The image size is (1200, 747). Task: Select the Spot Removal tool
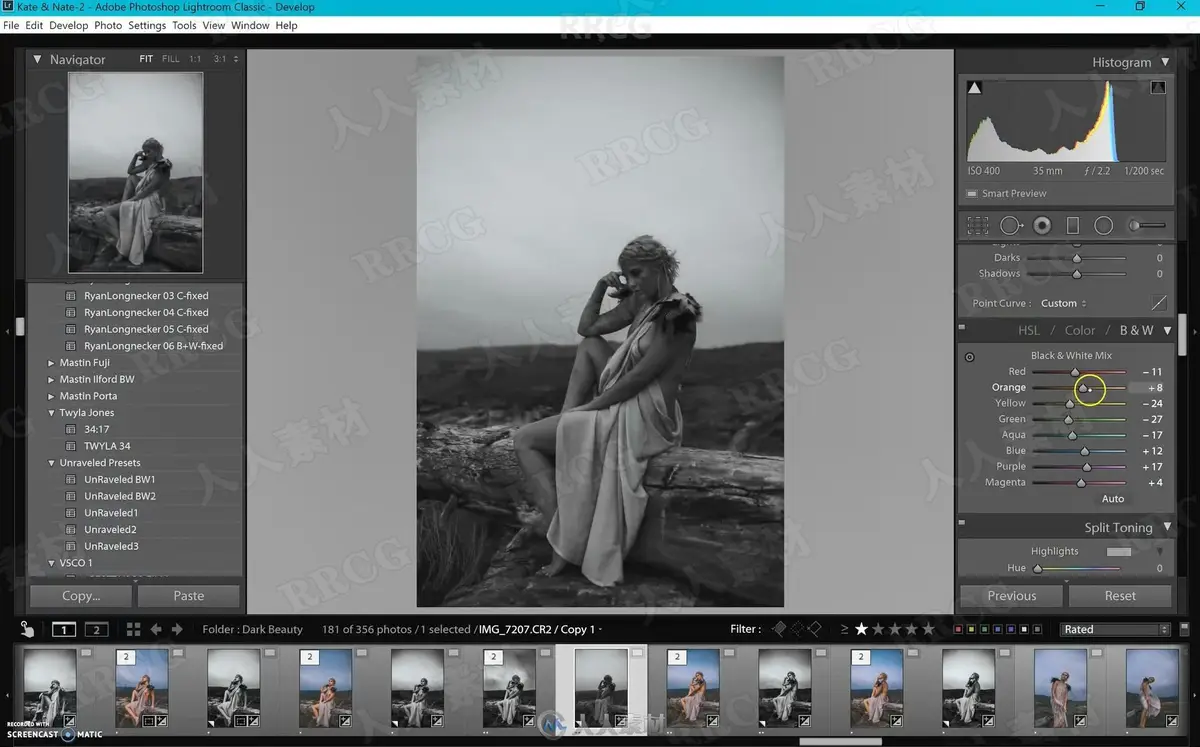click(1011, 226)
